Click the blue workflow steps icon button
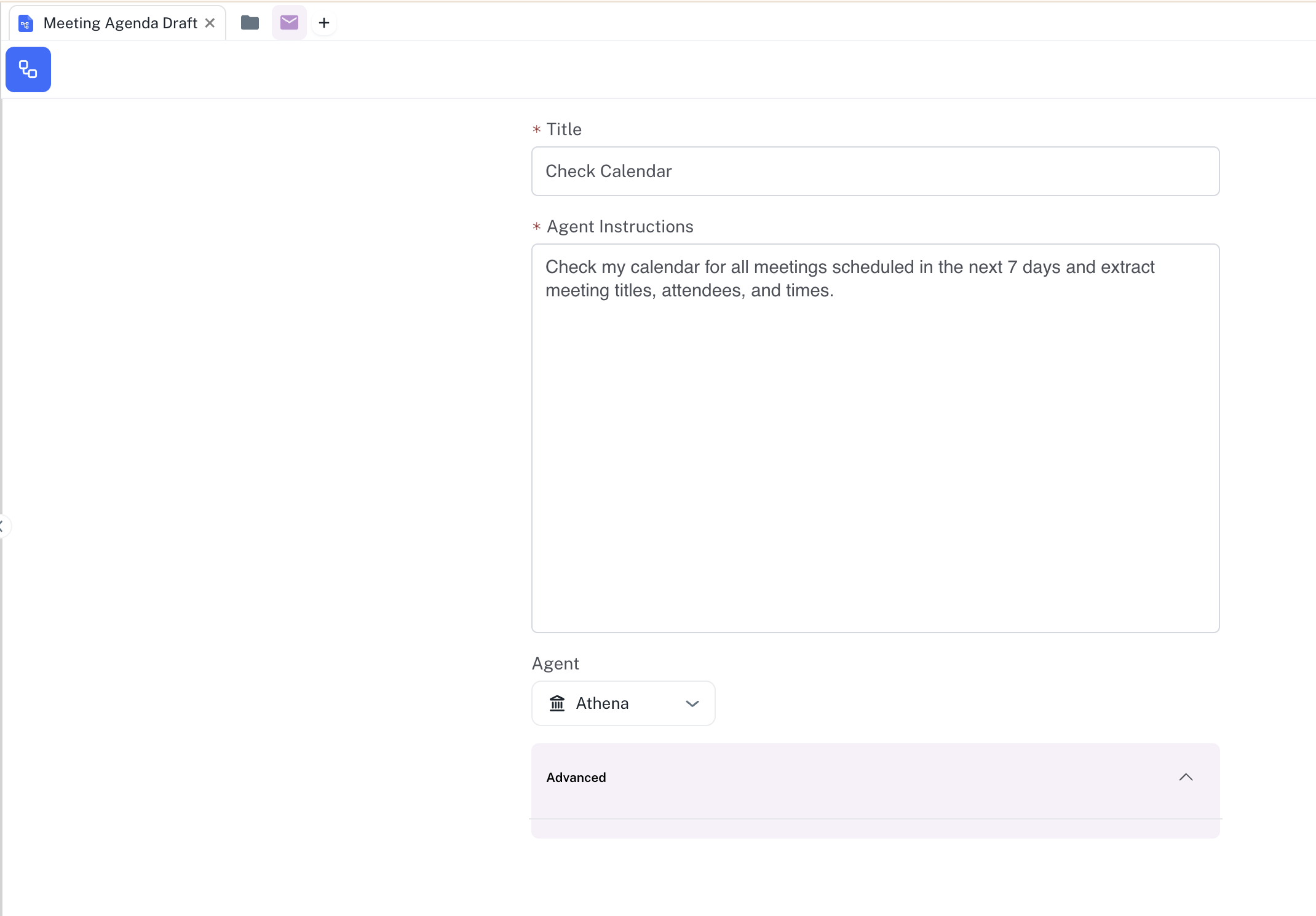Screen dimensions: 1316x916 click(x=28, y=69)
